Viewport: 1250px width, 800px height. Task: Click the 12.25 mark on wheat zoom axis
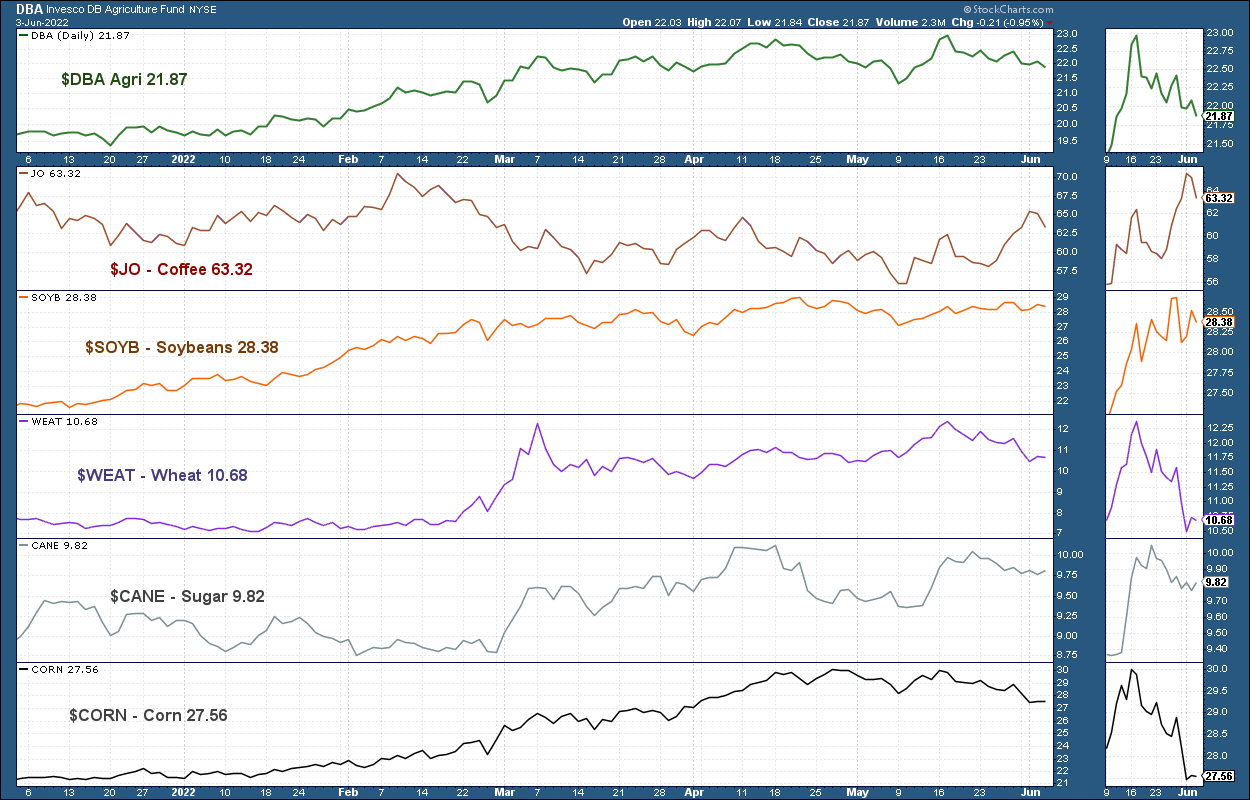point(1220,428)
